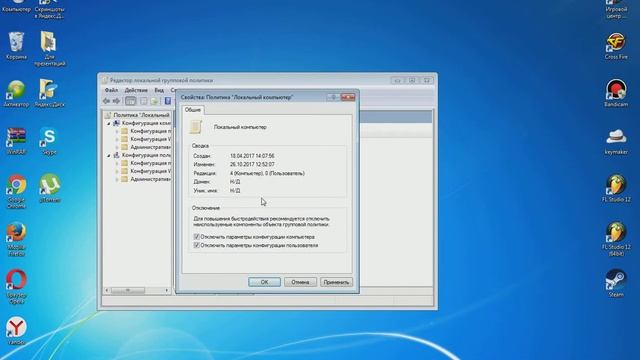Click the Forward arrow in policy editor toolbar
The height and width of the screenshot is (360, 640).
click(116, 101)
